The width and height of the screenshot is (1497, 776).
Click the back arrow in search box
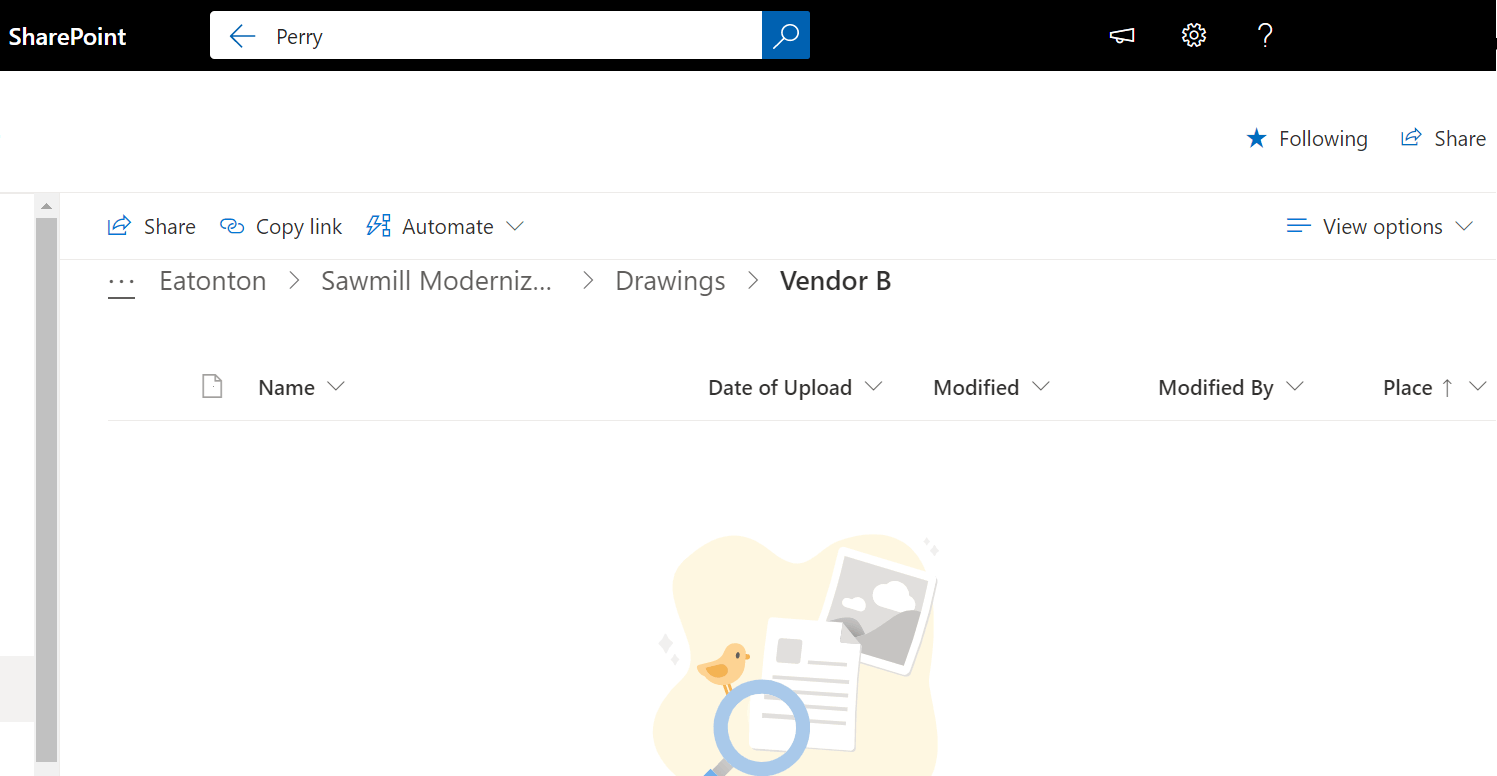(242, 36)
